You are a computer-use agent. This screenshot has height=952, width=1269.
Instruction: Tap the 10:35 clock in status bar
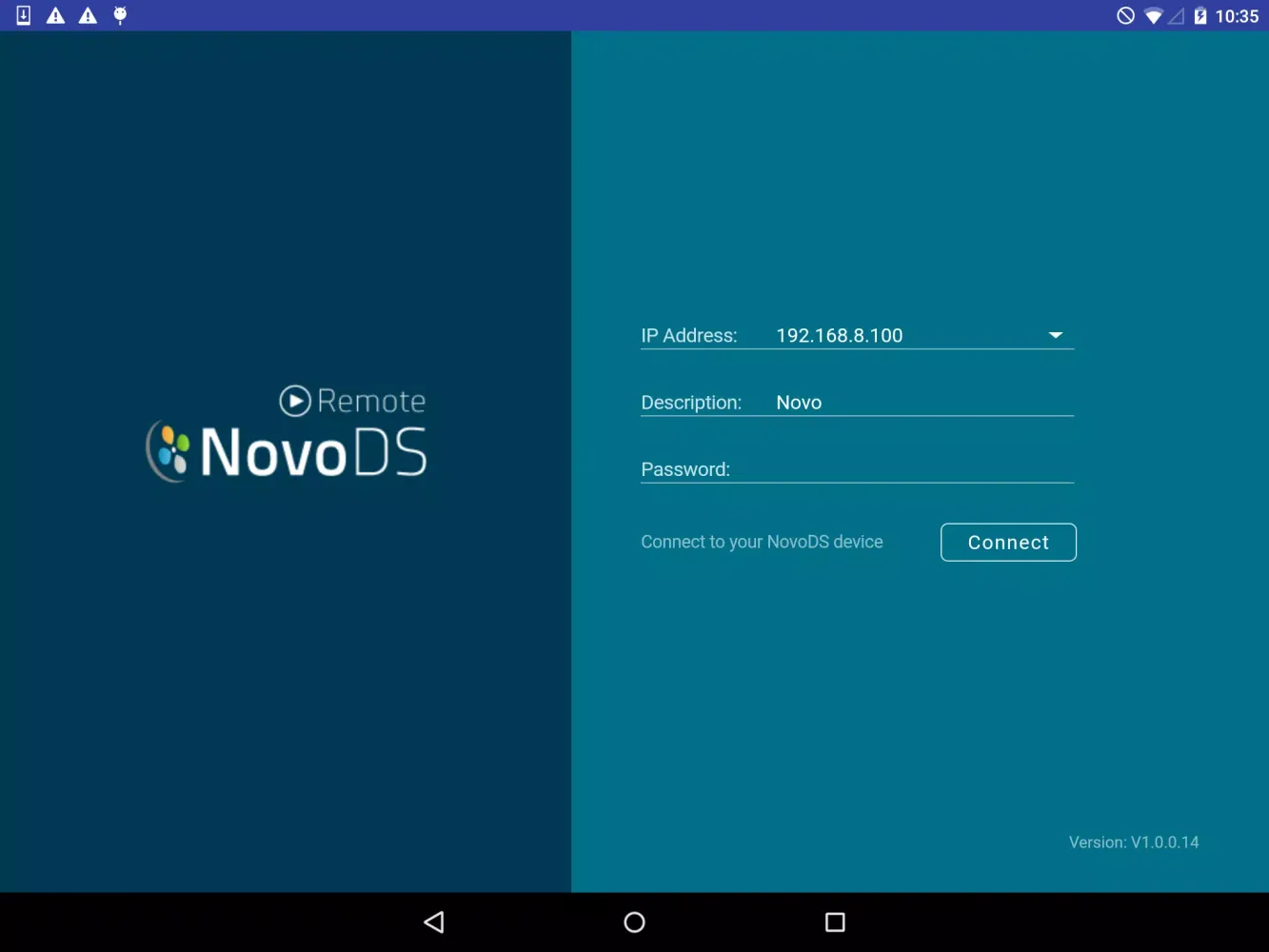click(x=1237, y=16)
